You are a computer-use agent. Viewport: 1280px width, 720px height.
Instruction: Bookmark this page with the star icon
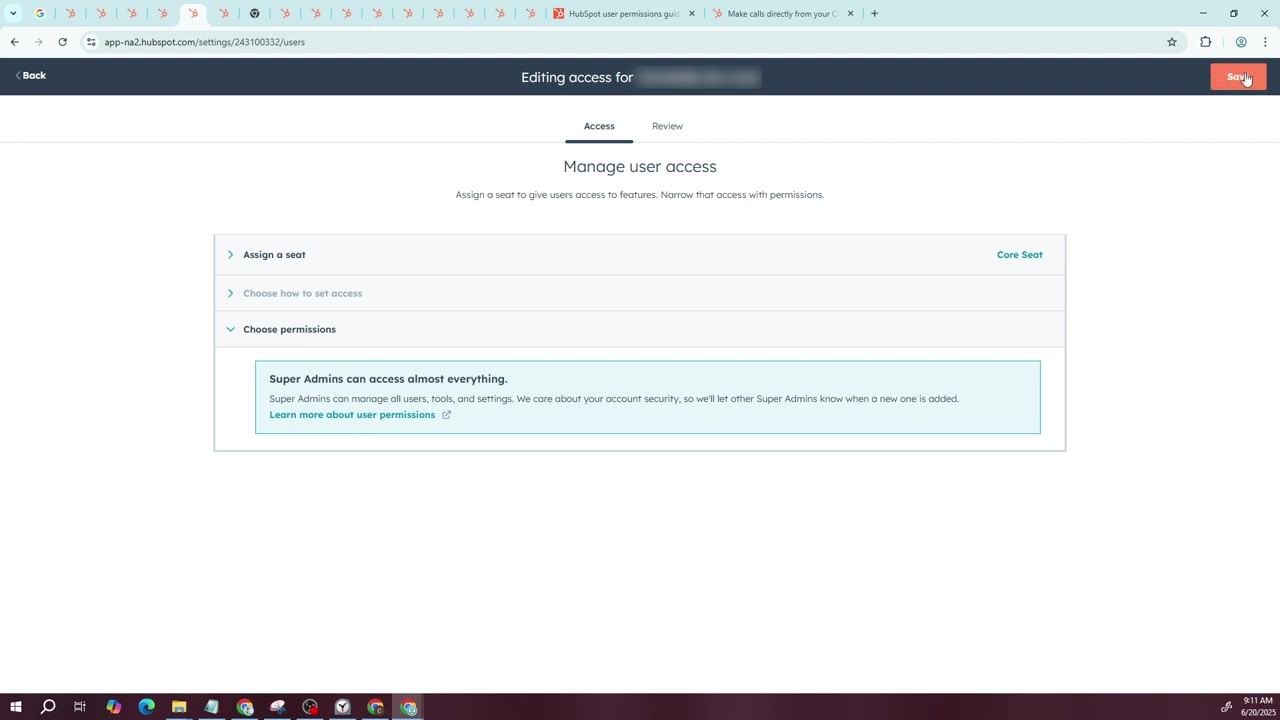1172,42
